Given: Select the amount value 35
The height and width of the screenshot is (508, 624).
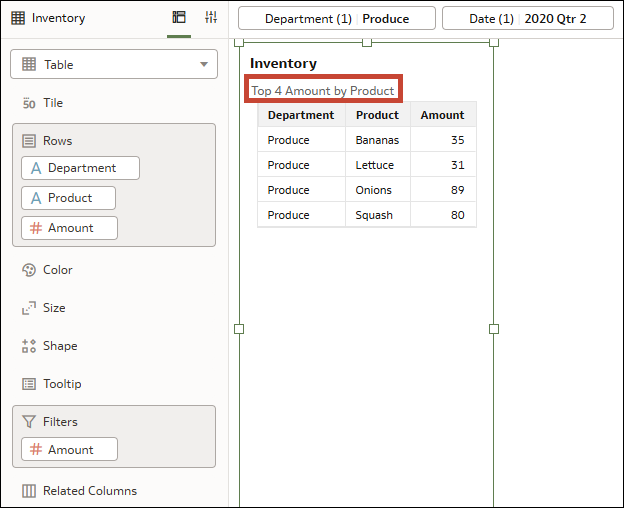Looking at the screenshot, I should coord(458,140).
